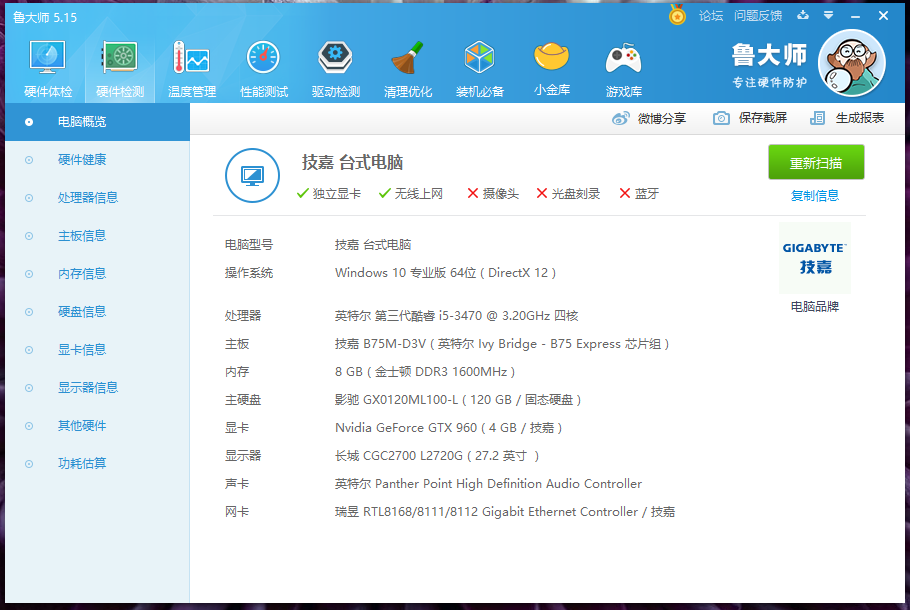This screenshot has width=910, height=610.
Task: Open 硬盘信息 sidebar item
Action: tap(98, 312)
